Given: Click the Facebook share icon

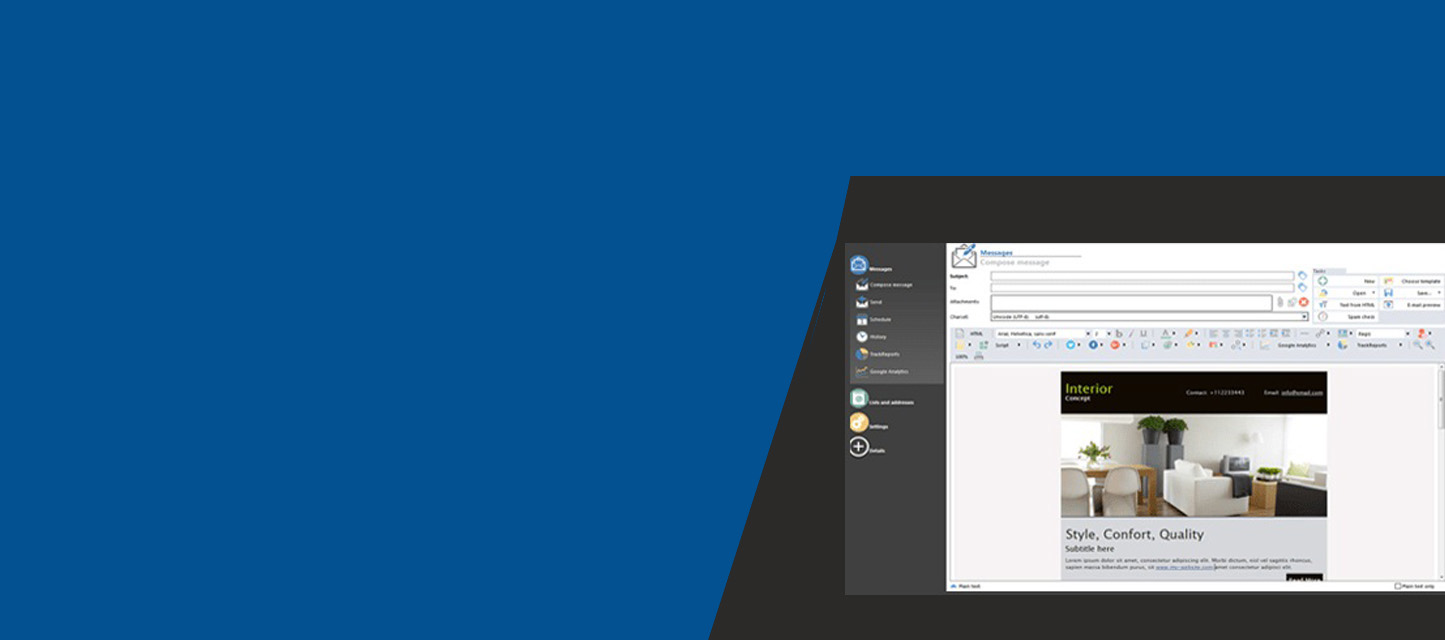Looking at the screenshot, I should click(x=1093, y=345).
